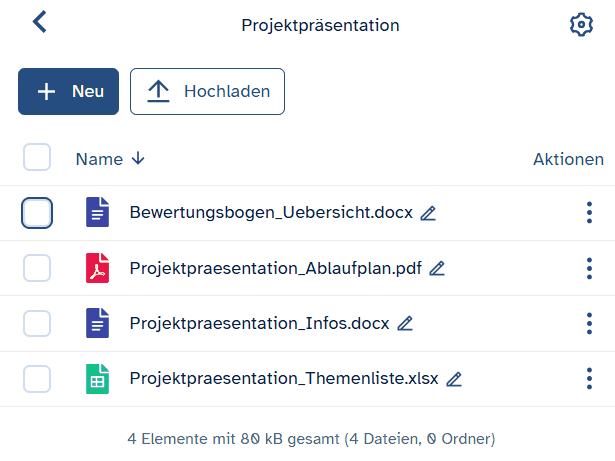Expand actions menu for Projektpraesentation_Themenliste.xlsx
Screen dimensions: 615x461
pyautogui.click(x=589, y=379)
